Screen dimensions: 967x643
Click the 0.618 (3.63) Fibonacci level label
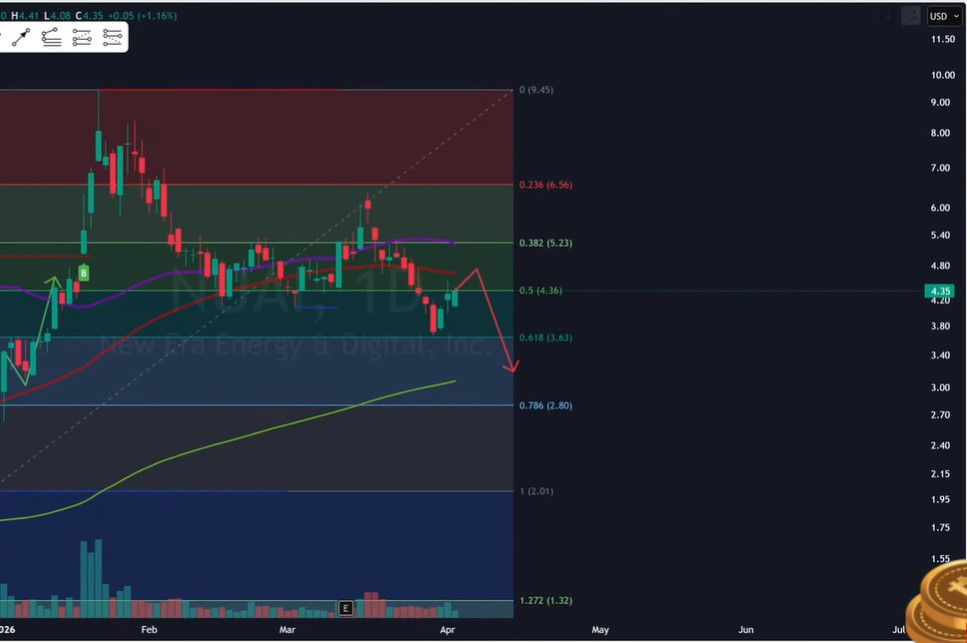point(546,338)
